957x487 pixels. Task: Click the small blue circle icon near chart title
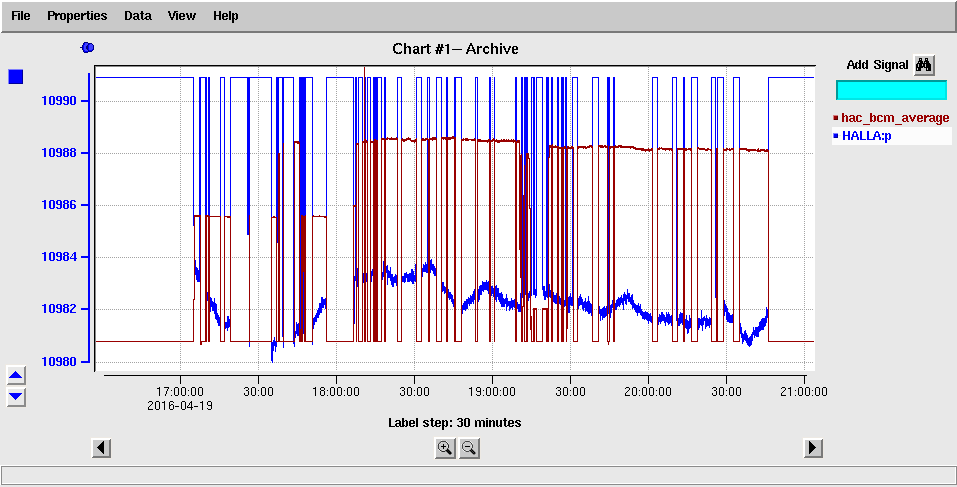[87, 47]
